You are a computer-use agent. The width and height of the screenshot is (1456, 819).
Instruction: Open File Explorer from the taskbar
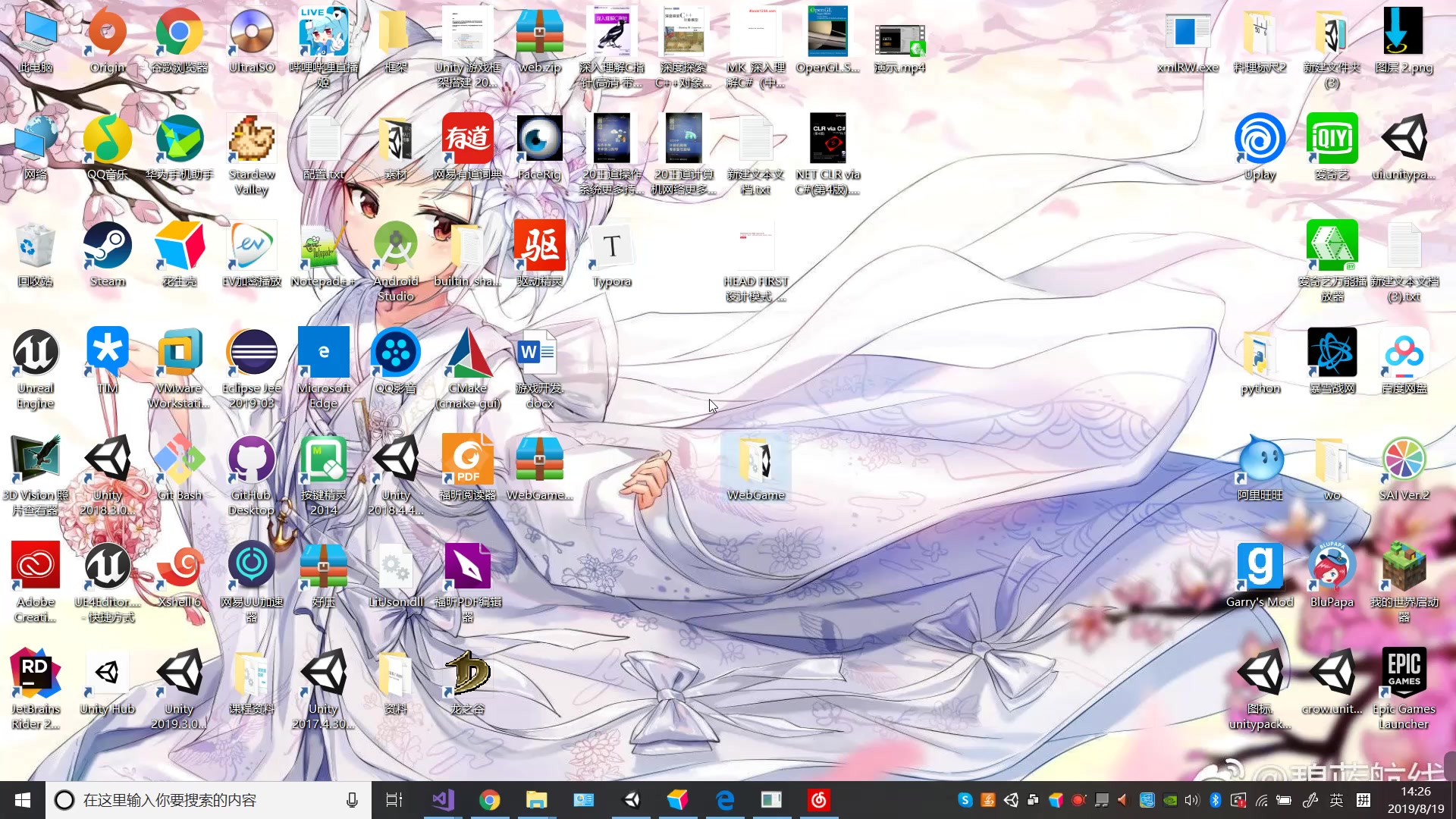(537, 800)
